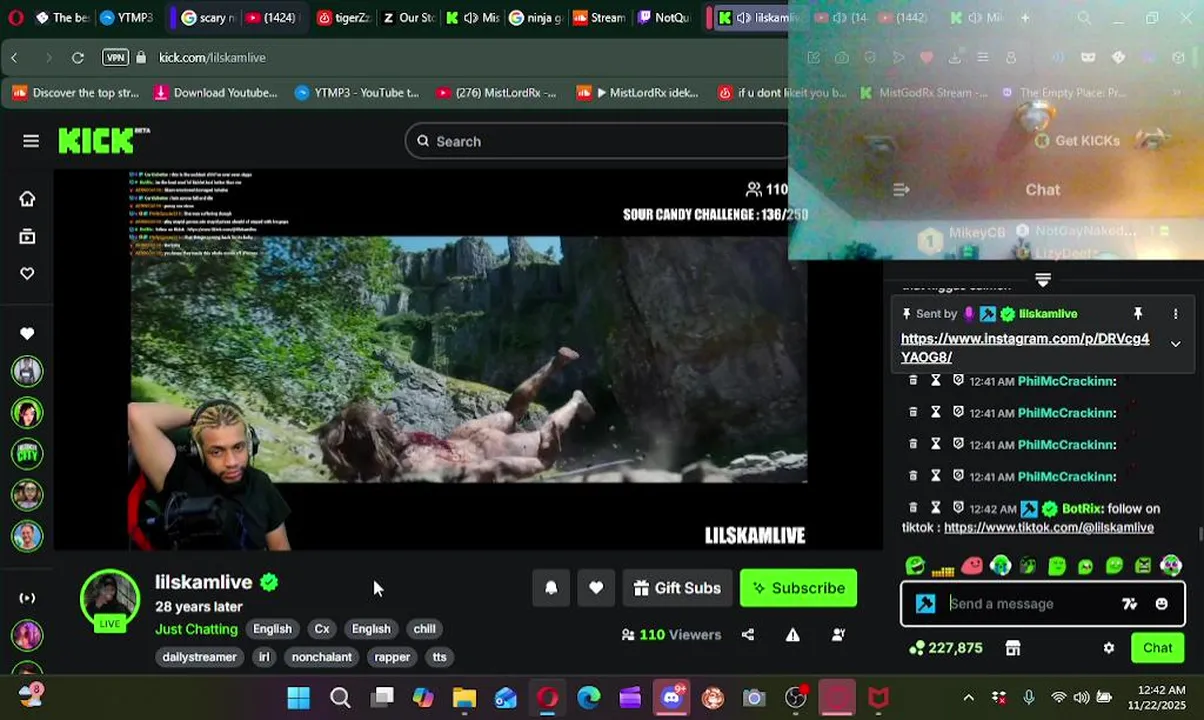Click the 227,875 channel points balance
This screenshot has height=720, width=1204.
(x=946, y=648)
